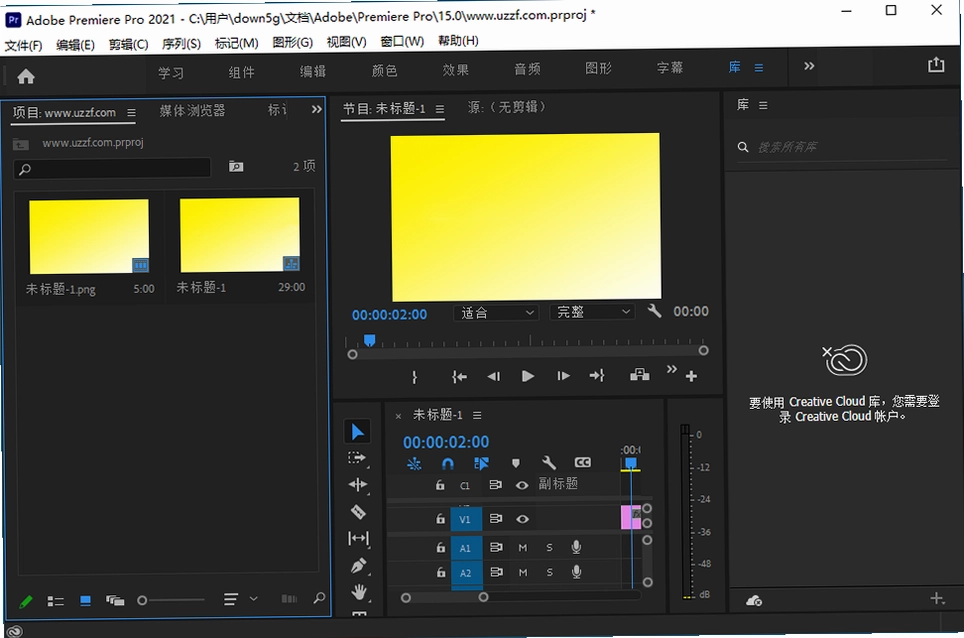Enable voice-over record on A1

coord(576,546)
